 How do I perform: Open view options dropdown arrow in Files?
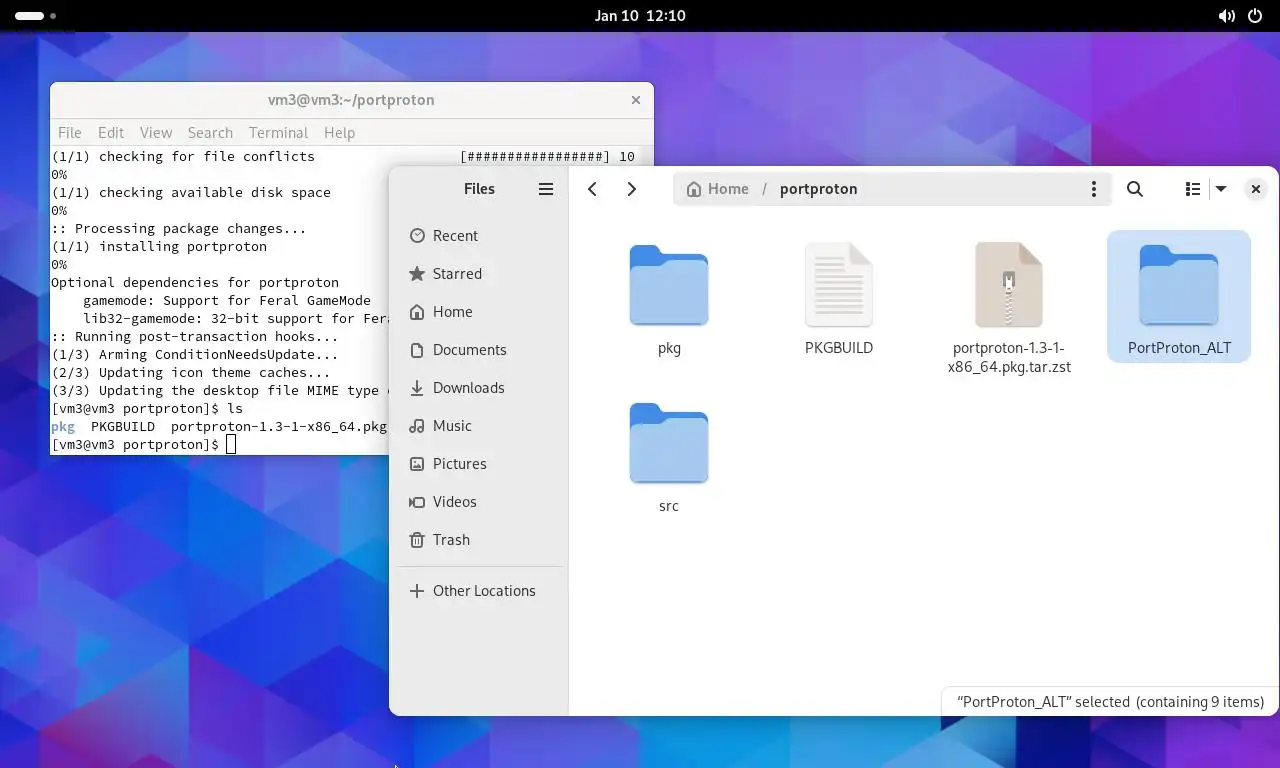[x=1221, y=189]
